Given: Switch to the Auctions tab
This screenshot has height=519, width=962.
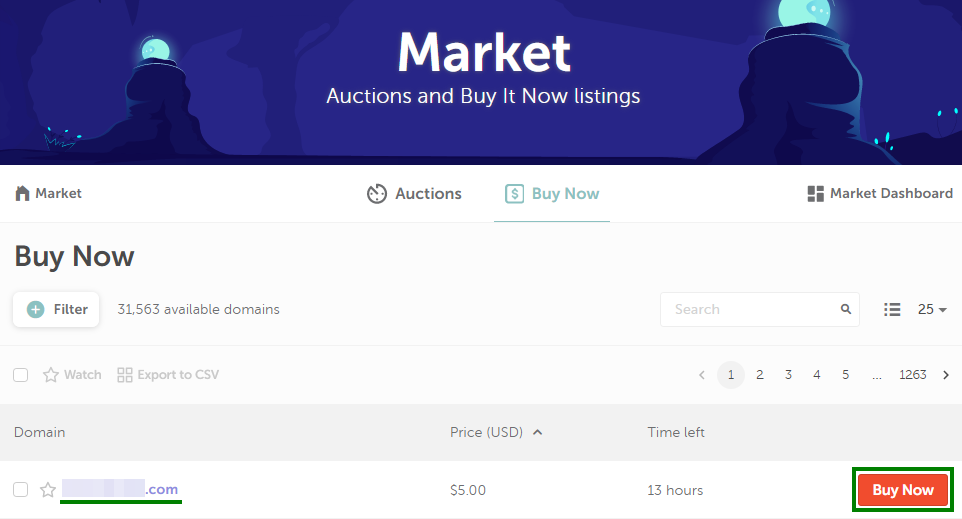Looking at the screenshot, I should point(414,194).
